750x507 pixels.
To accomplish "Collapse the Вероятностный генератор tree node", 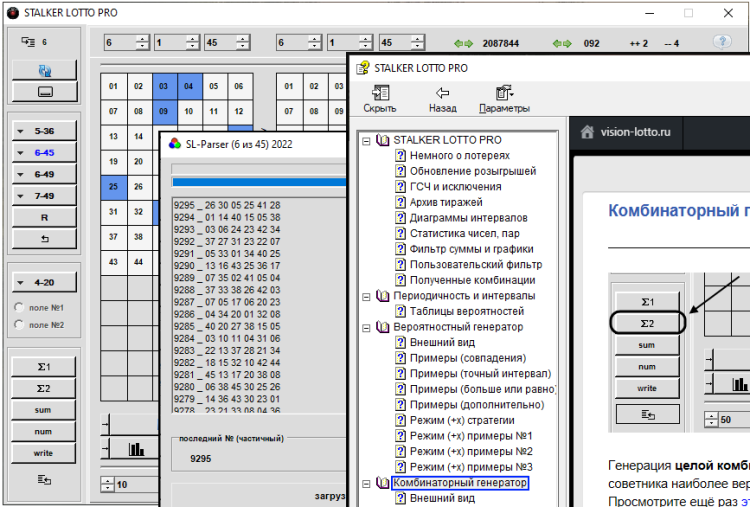I will tap(366, 327).
